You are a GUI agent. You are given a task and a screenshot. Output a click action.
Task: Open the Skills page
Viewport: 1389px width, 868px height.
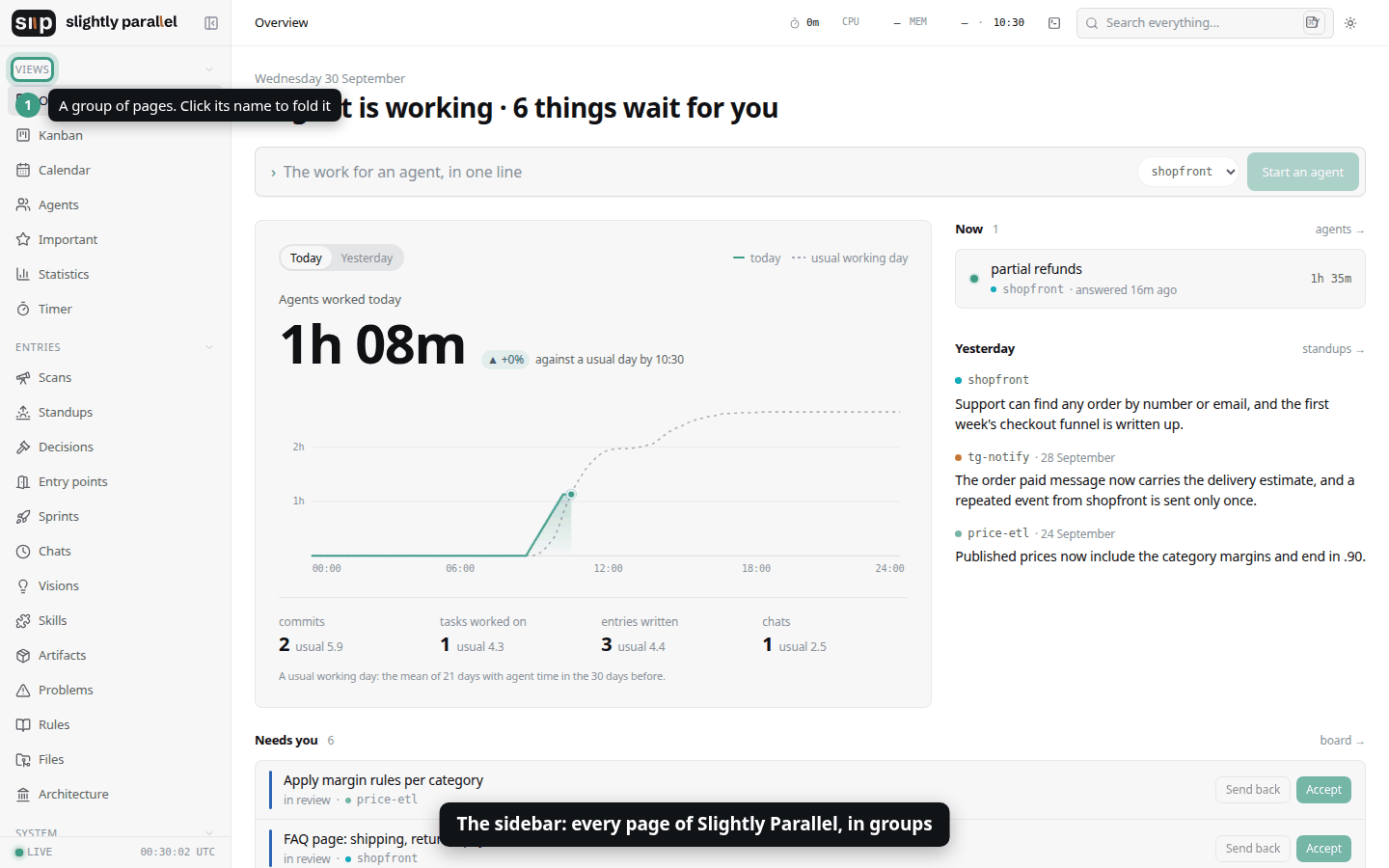coord(116,620)
